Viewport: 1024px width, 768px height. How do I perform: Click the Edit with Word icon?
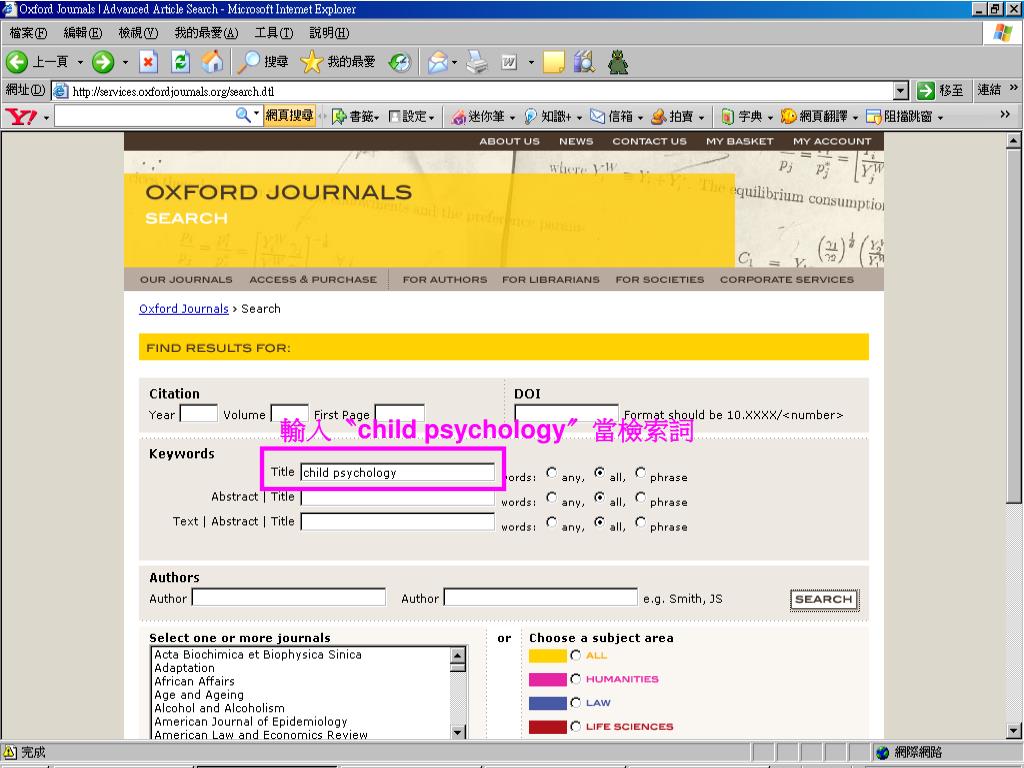click(509, 62)
